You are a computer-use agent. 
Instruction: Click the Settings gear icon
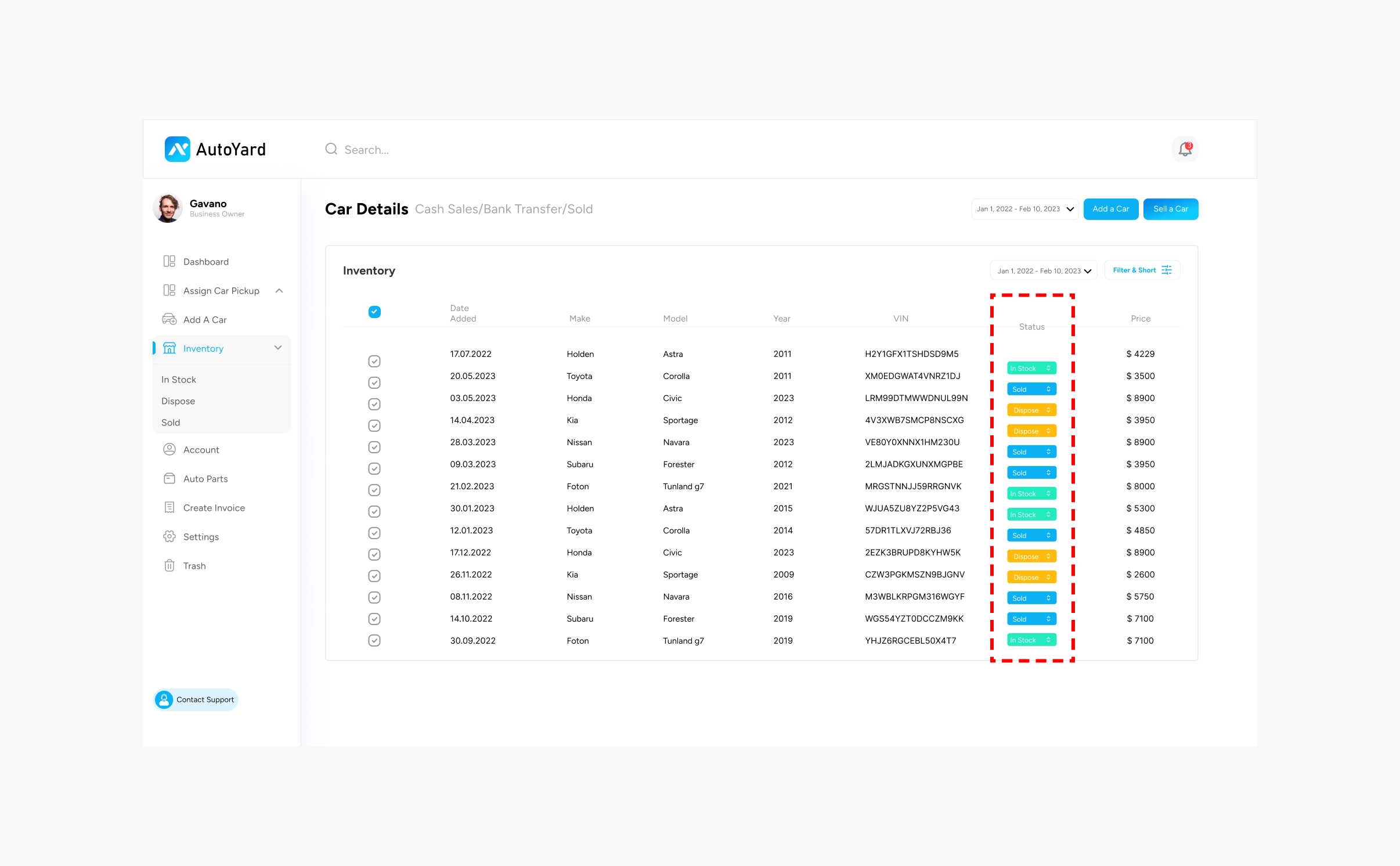(169, 536)
